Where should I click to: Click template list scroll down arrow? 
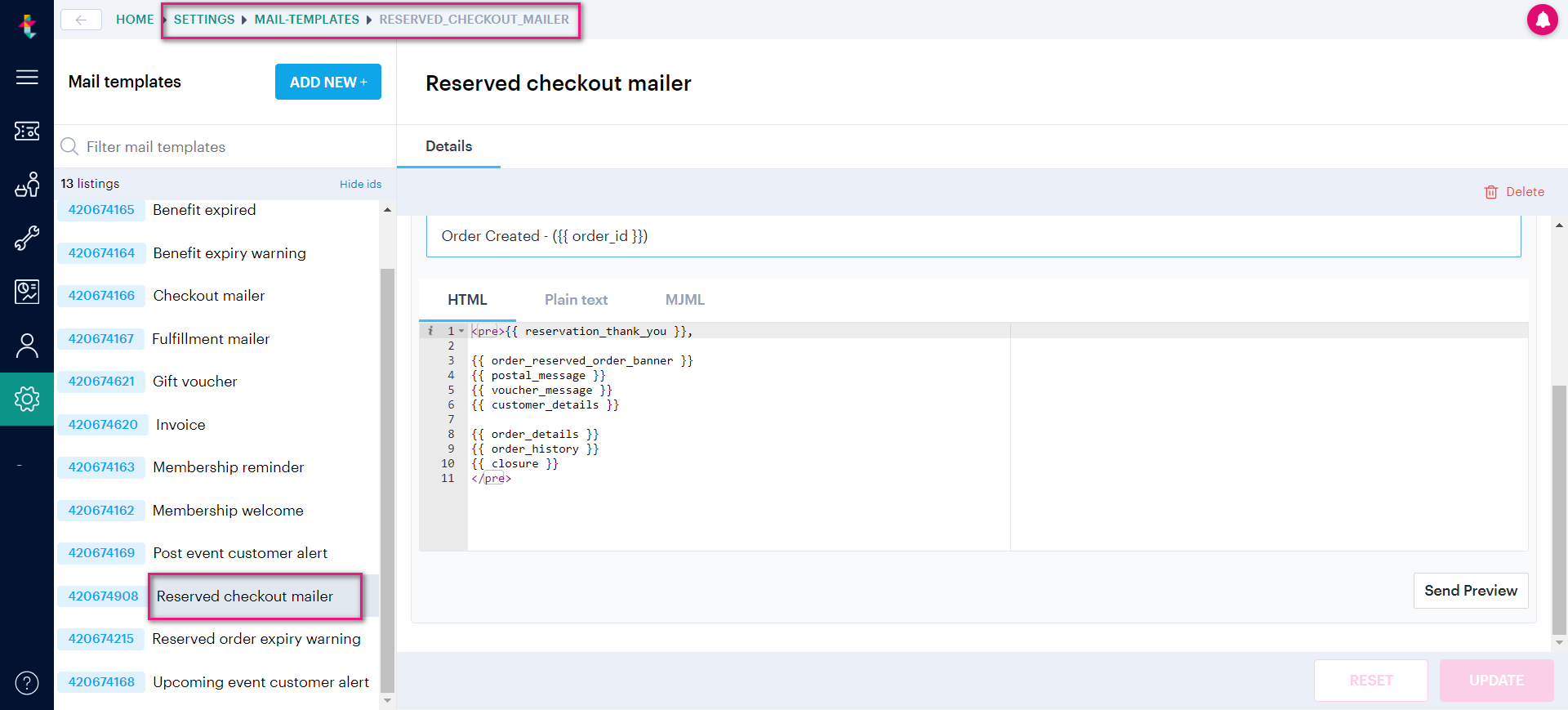387,700
